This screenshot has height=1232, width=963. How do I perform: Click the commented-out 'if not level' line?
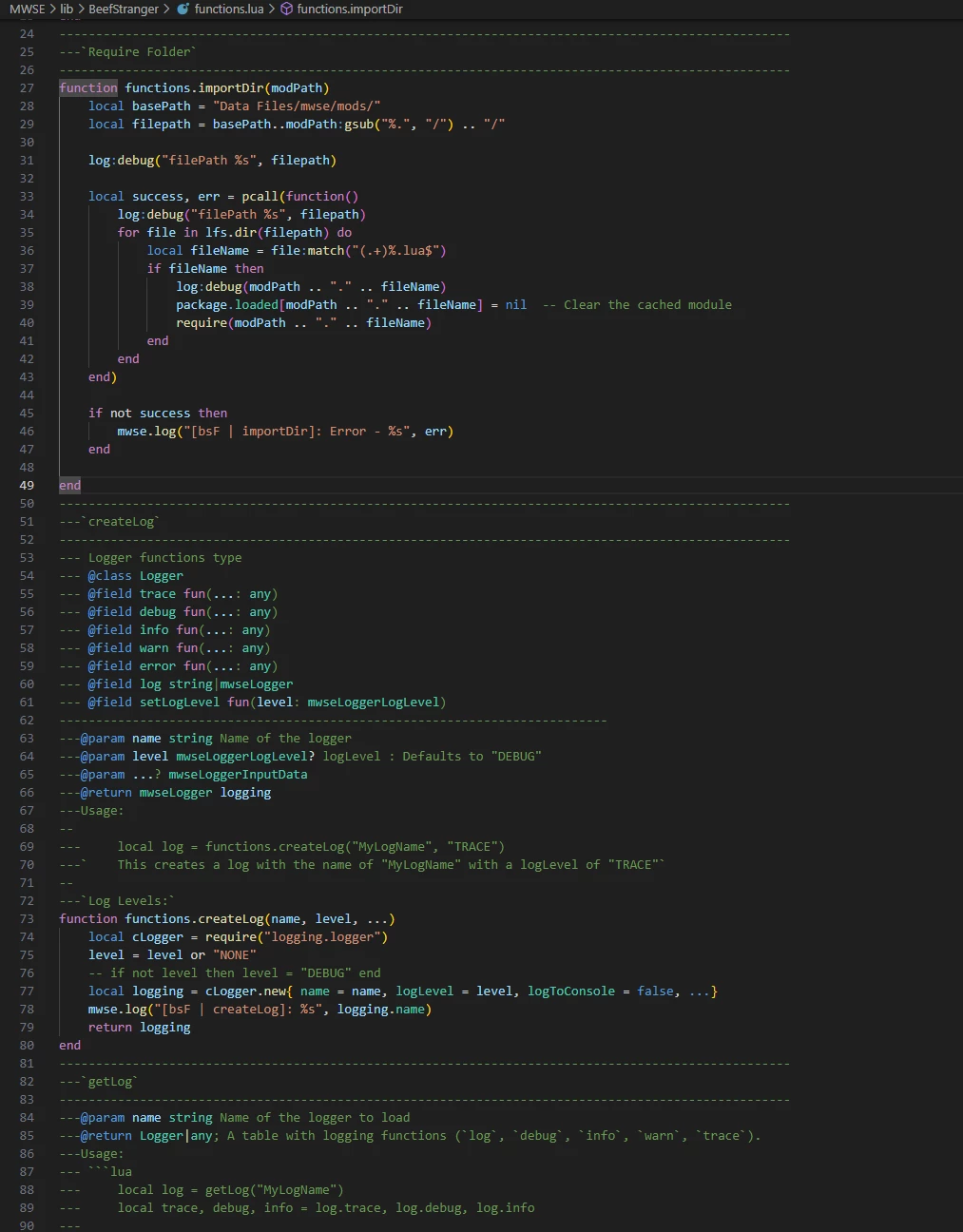pos(235,973)
